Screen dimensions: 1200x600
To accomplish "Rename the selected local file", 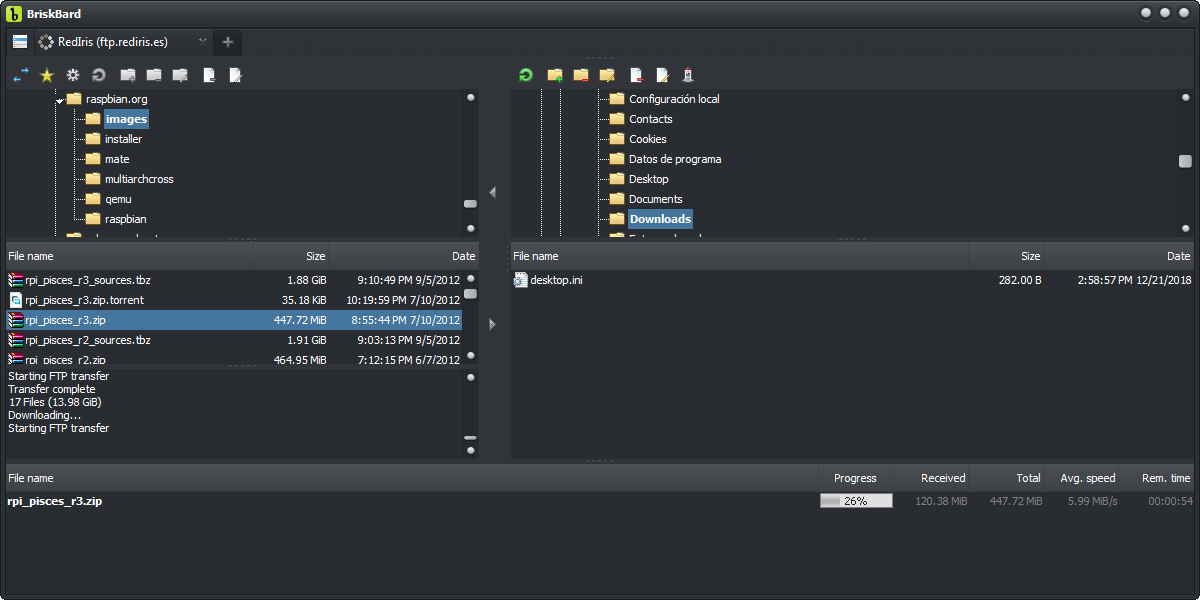I will pos(662,75).
